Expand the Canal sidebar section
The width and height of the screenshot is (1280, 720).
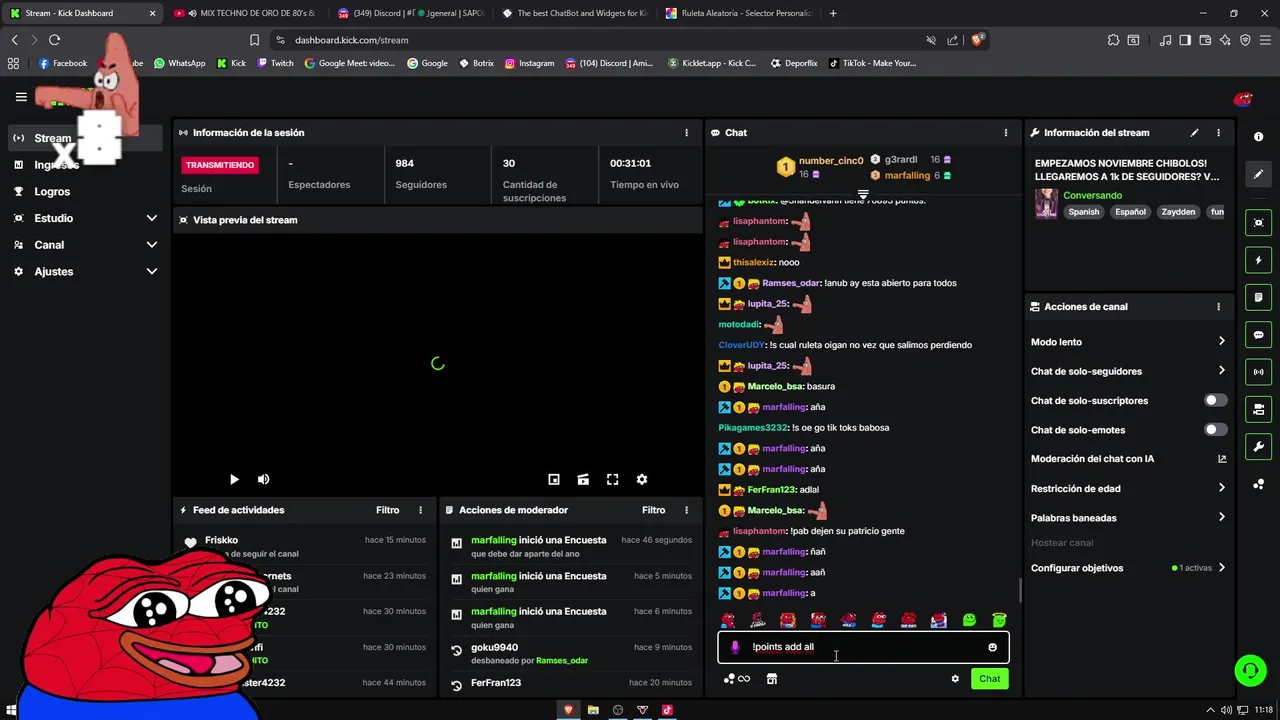[152, 245]
